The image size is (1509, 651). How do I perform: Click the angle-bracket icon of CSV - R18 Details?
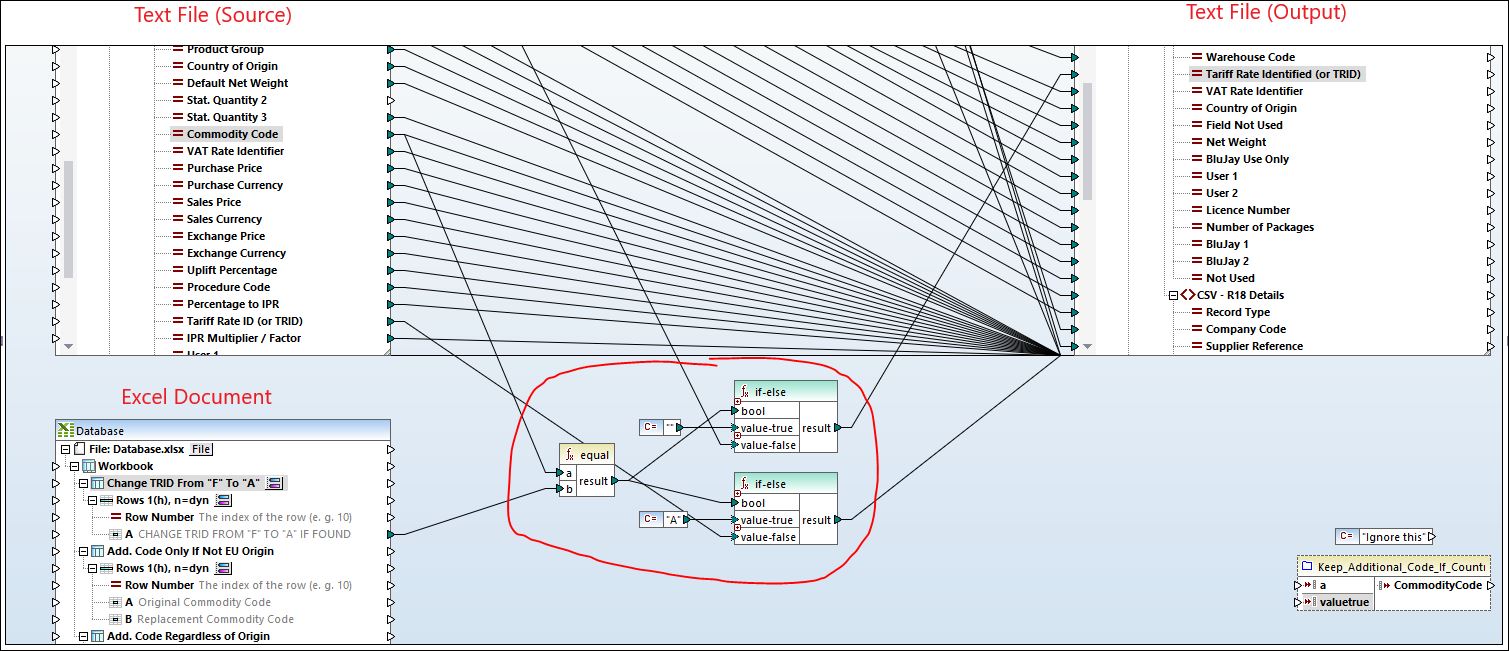pyautogui.click(x=1187, y=295)
